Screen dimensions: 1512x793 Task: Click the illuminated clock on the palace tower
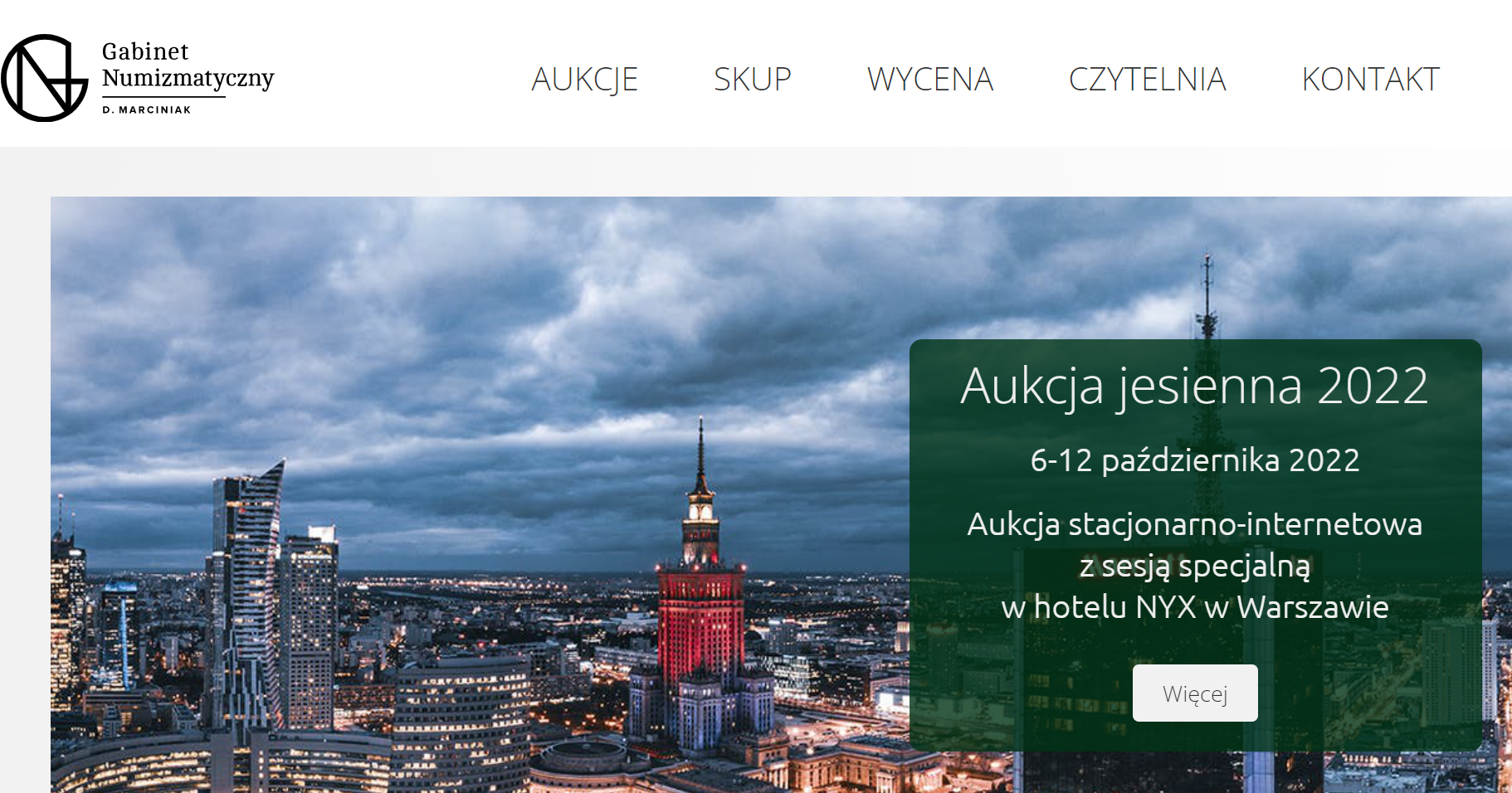(x=701, y=511)
